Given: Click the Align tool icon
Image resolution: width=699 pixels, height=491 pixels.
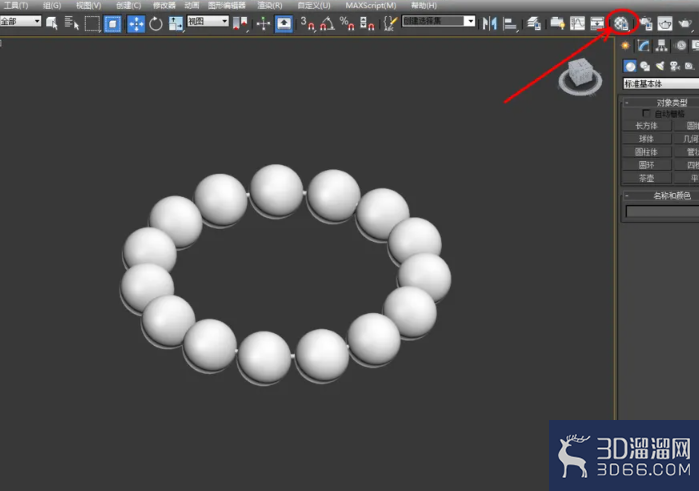Looking at the screenshot, I should [510, 24].
